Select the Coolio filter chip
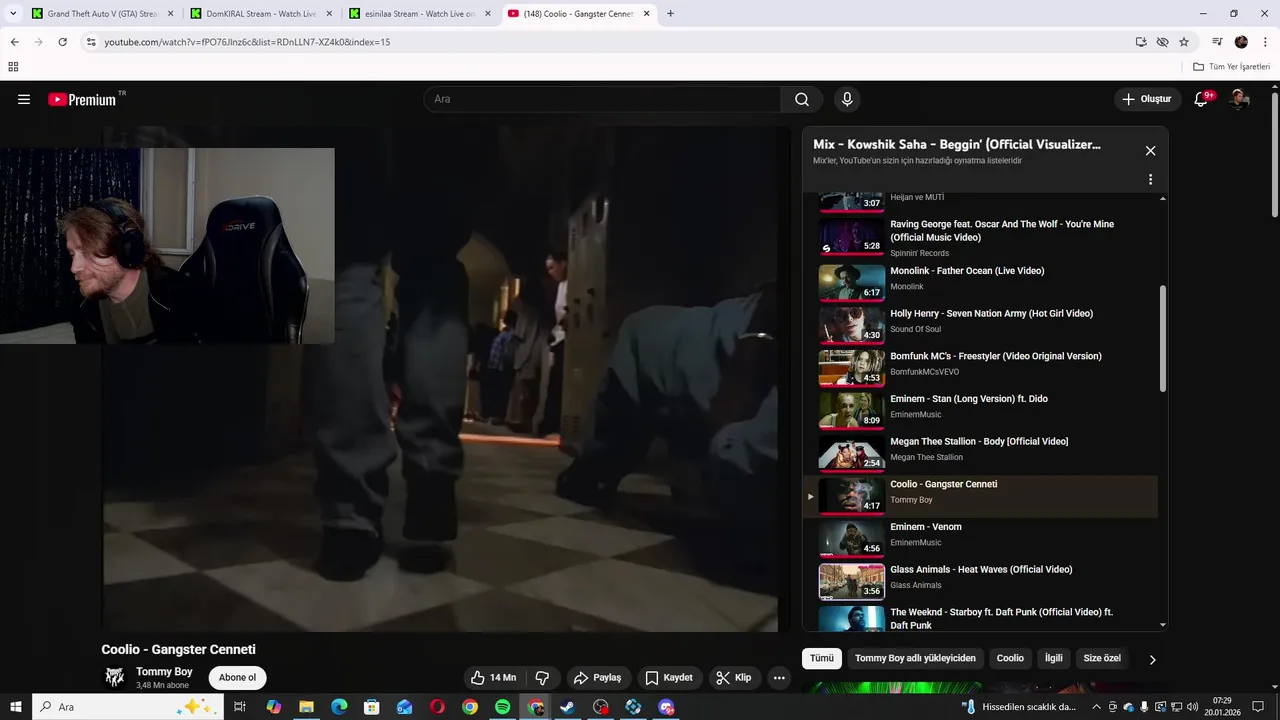Viewport: 1280px width, 720px height. pyautogui.click(x=1010, y=659)
